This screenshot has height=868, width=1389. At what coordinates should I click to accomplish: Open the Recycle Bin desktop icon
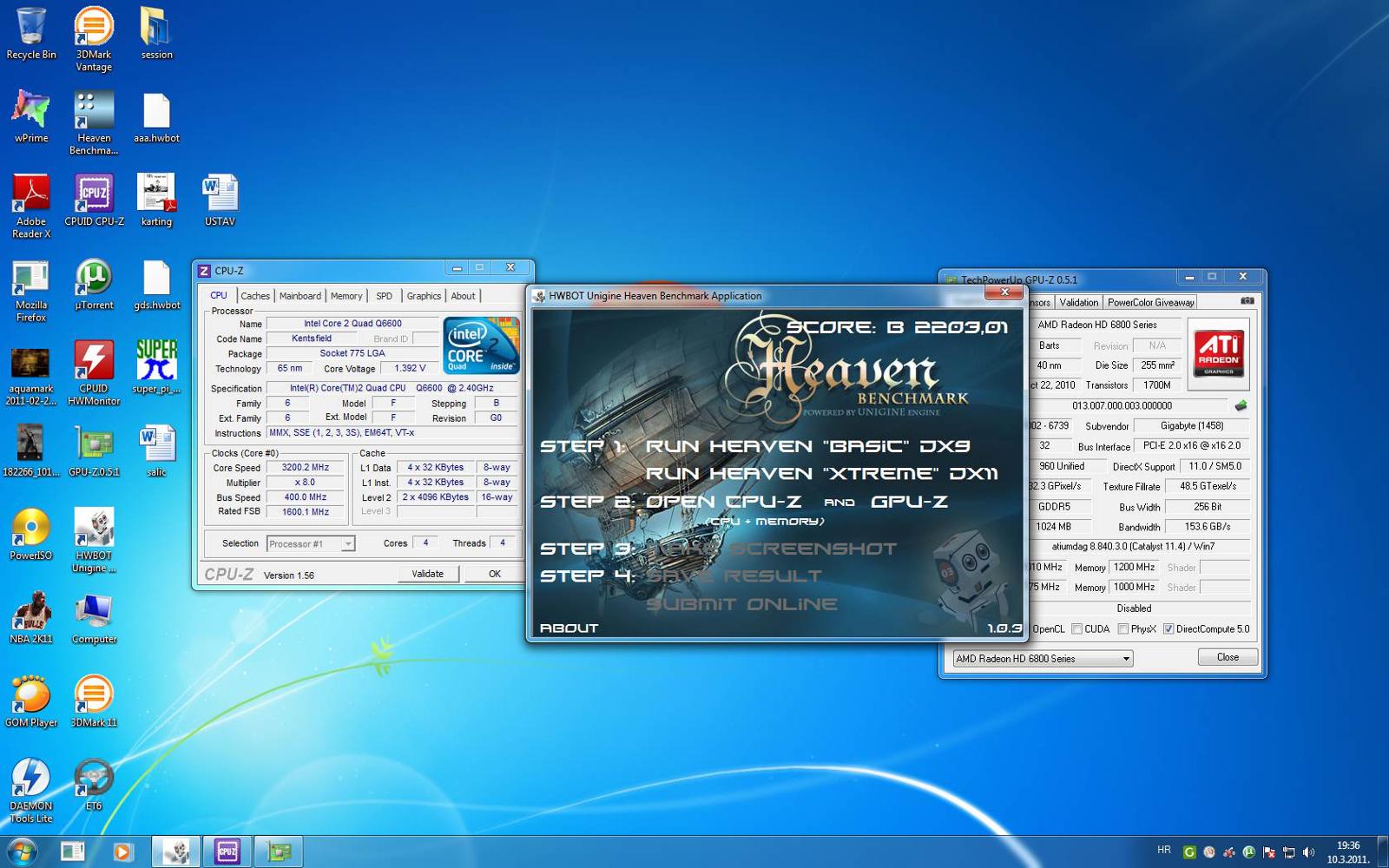coord(31,35)
